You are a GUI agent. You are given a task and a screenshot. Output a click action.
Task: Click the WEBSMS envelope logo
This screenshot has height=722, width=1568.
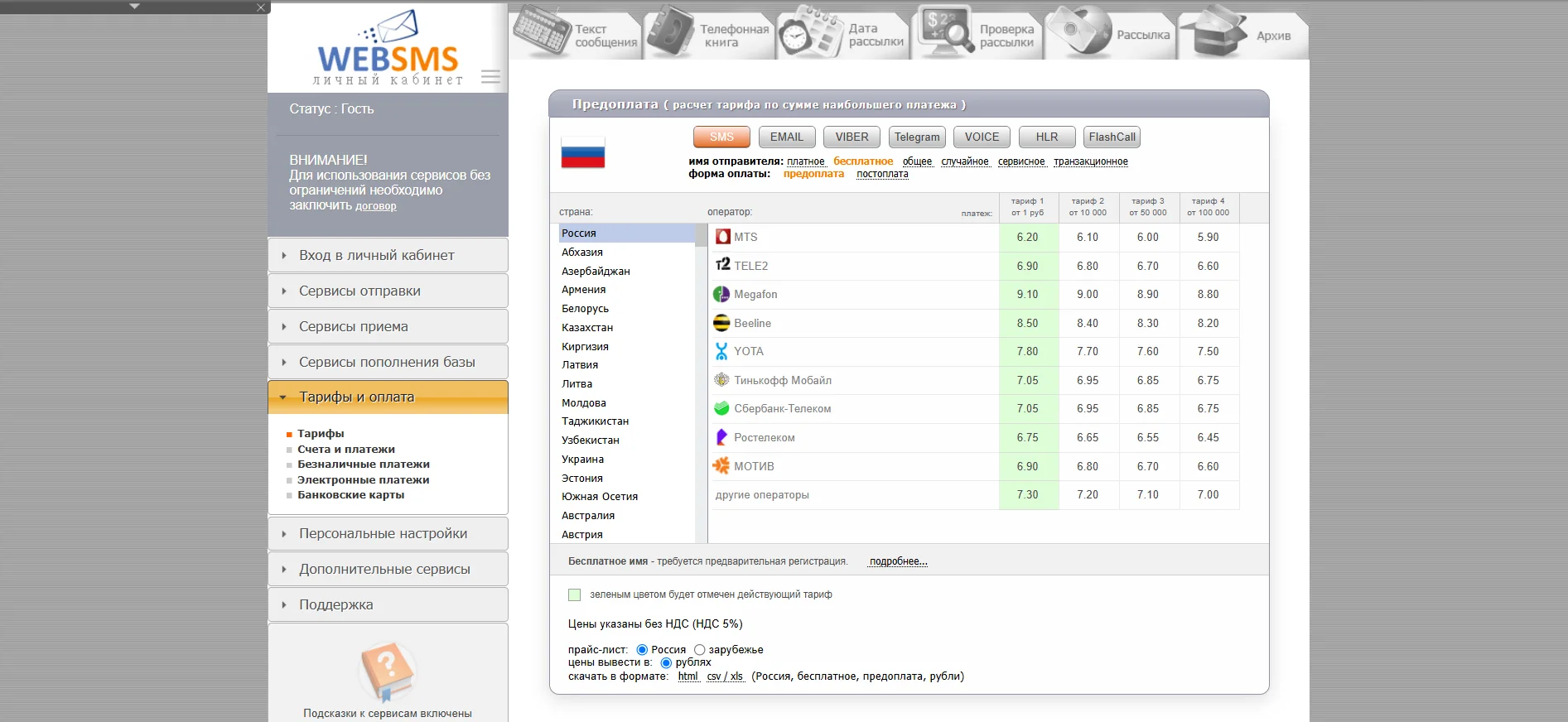(x=388, y=43)
